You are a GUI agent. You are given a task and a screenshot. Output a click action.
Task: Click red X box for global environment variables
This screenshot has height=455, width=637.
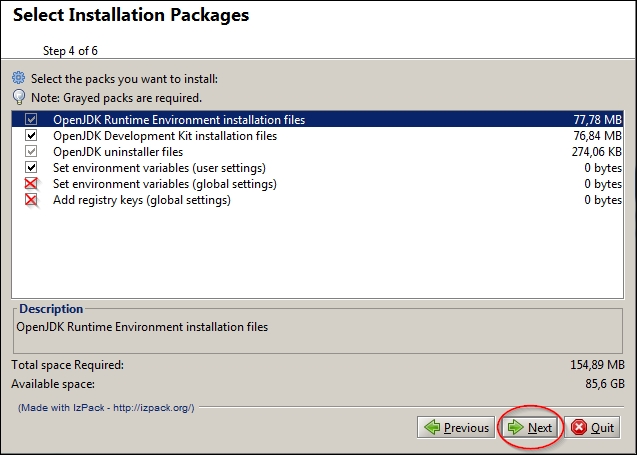pos(31,184)
